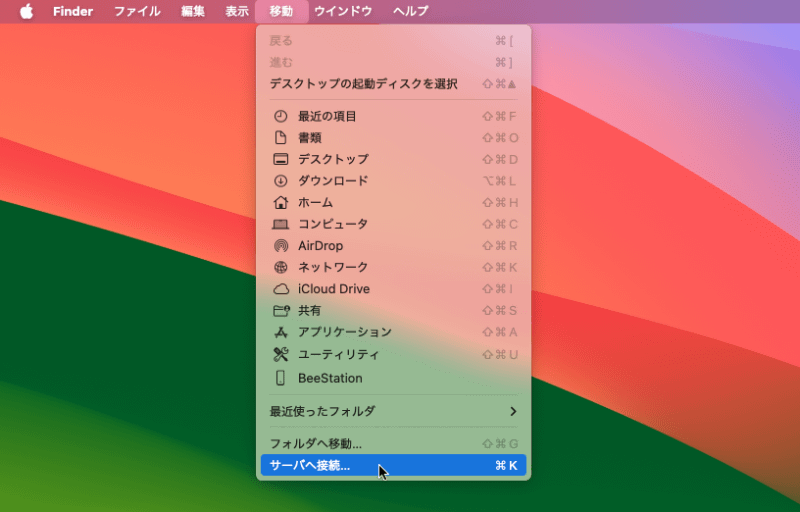Image resolution: width=800 pixels, height=512 pixels.
Task: Select 書類 menu text
Action: coord(310,138)
